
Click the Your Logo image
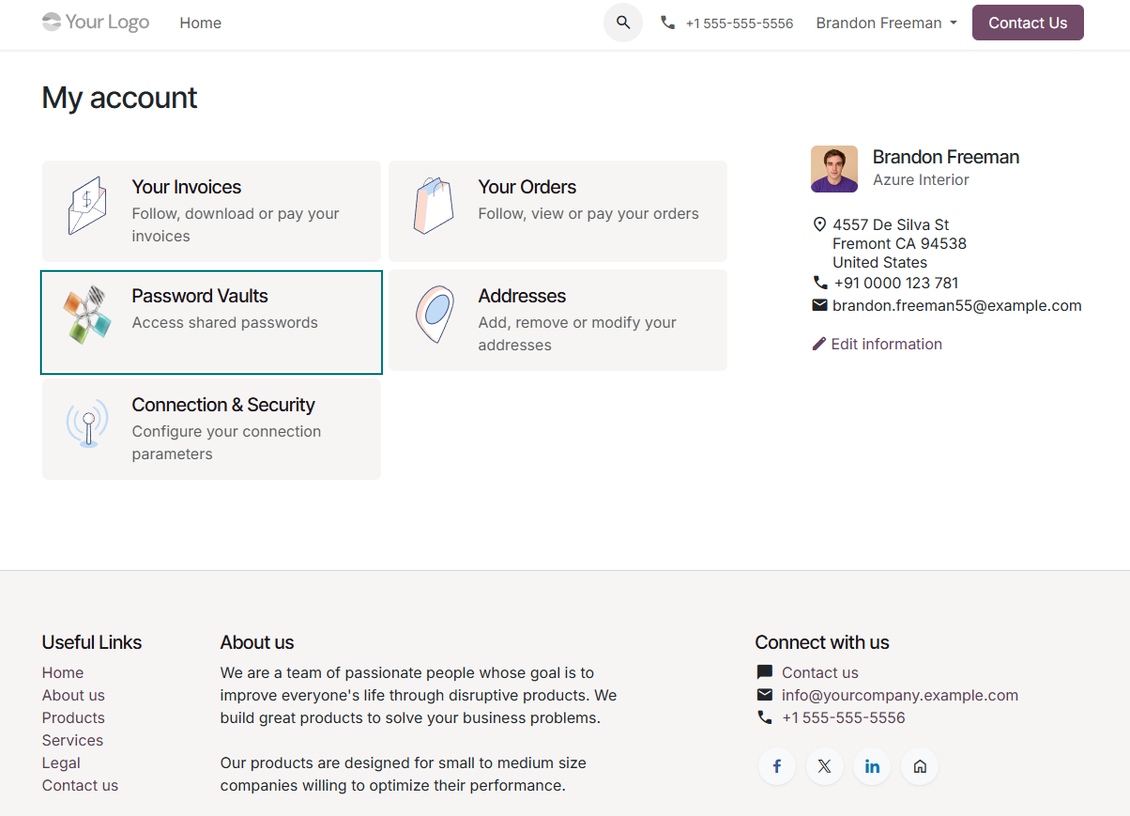[x=95, y=22]
